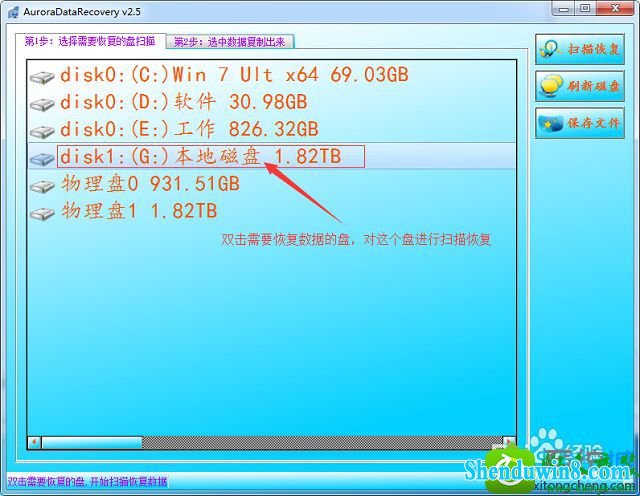Click the AuroraDataRecovery title bar app icon
The width and height of the screenshot is (640, 496).
click(x=13, y=11)
